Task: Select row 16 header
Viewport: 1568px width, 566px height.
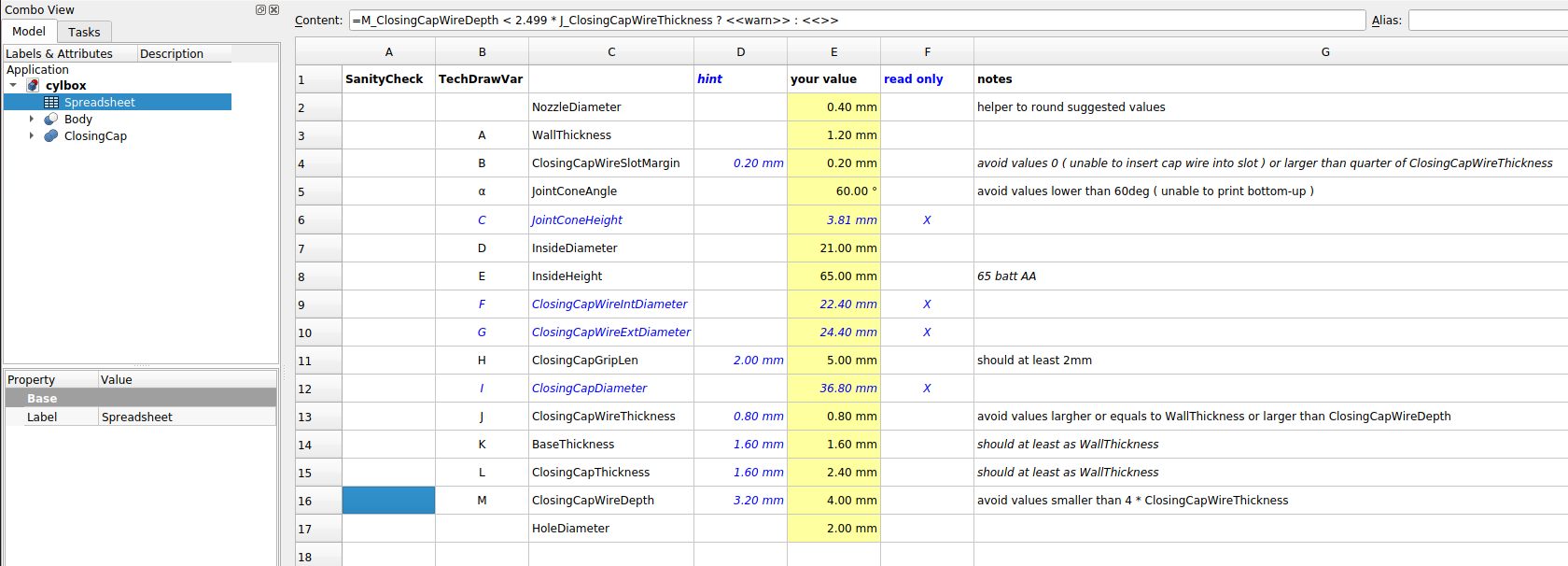Action: coord(318,501)
